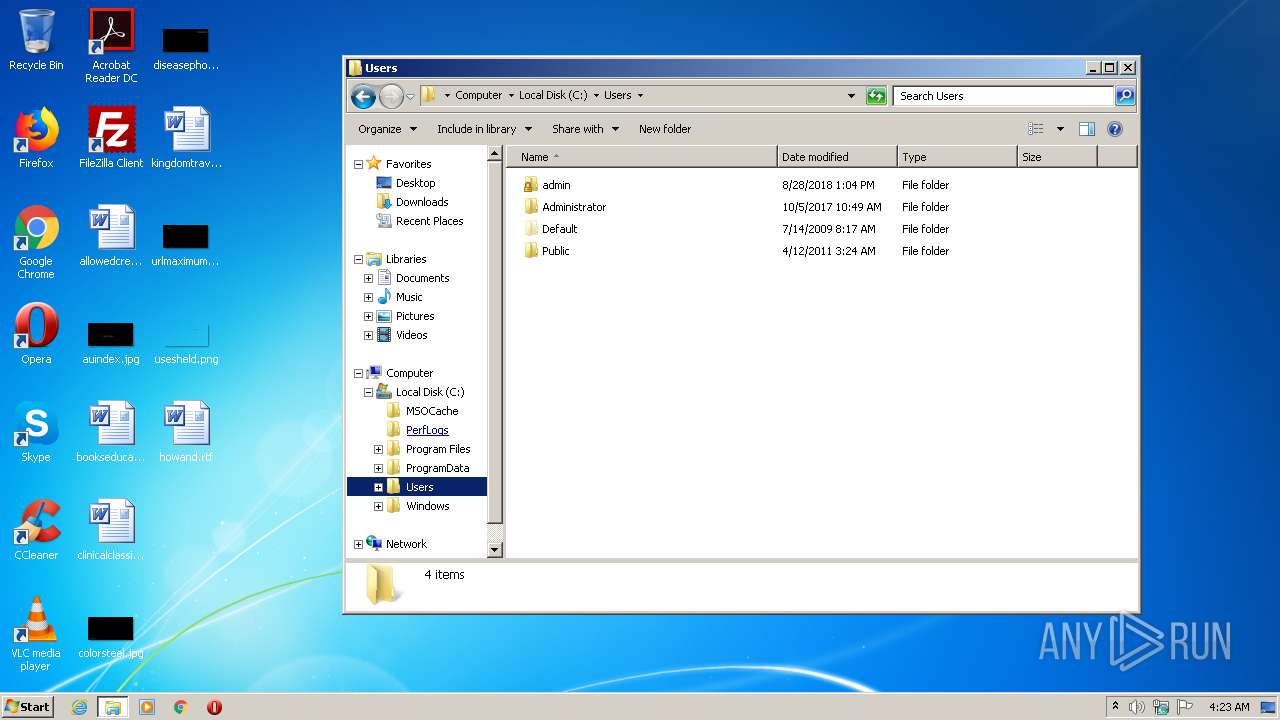
Task: Select MSOCache folder in tree
Action: tap(422, 411)
